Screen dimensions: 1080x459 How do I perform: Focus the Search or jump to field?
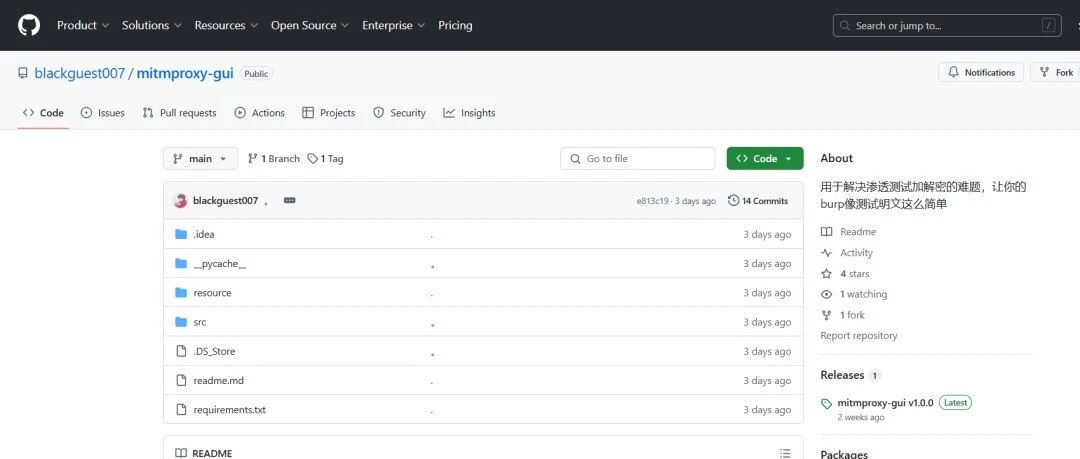[947, 26]
